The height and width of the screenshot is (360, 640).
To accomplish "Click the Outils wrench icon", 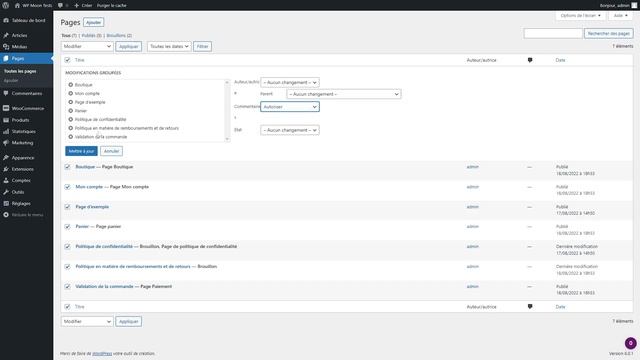I will tap(6, 192).
